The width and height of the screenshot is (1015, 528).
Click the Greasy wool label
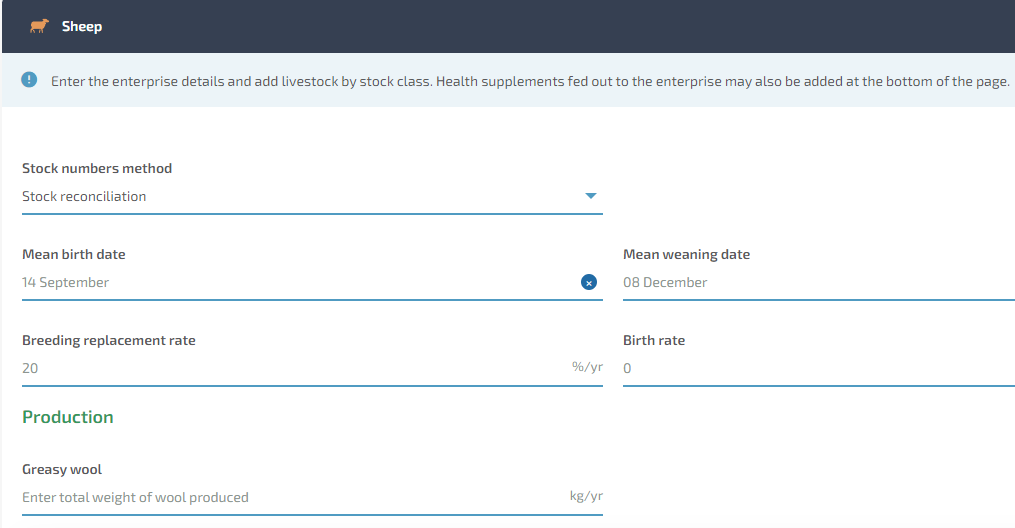[61, 469]
